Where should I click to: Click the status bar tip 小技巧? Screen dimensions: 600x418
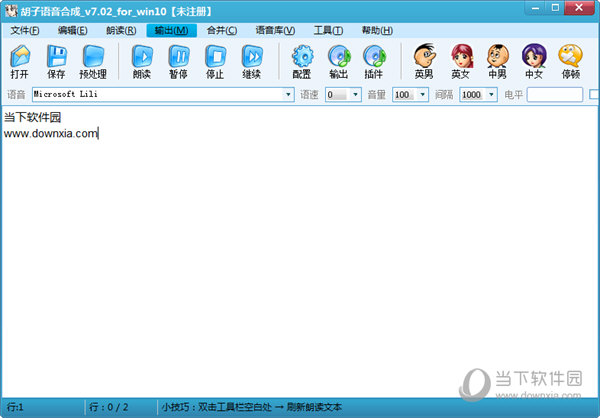(251, 407)
